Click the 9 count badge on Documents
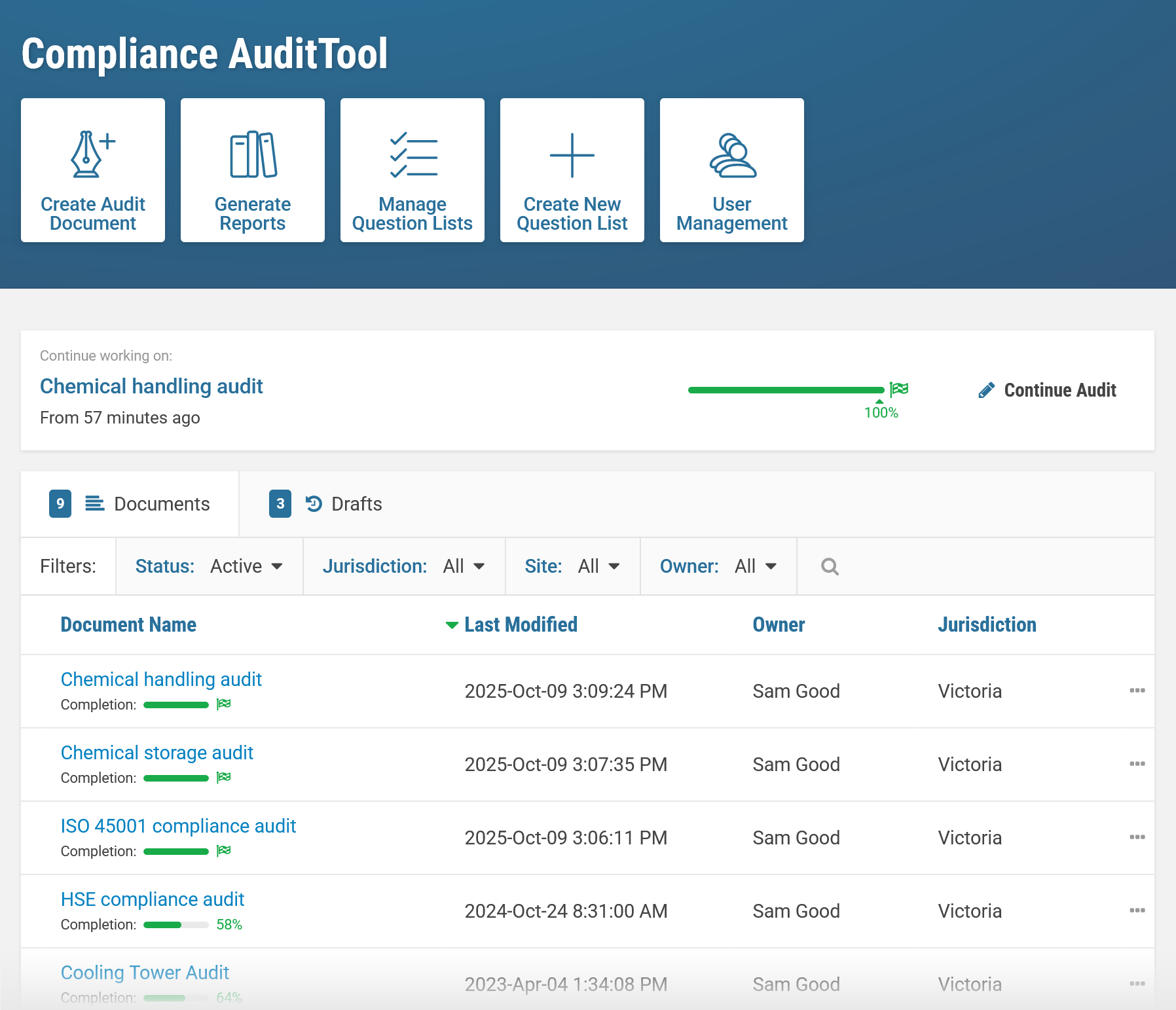The image size is (1176, 1010). [x=60, y=503]
